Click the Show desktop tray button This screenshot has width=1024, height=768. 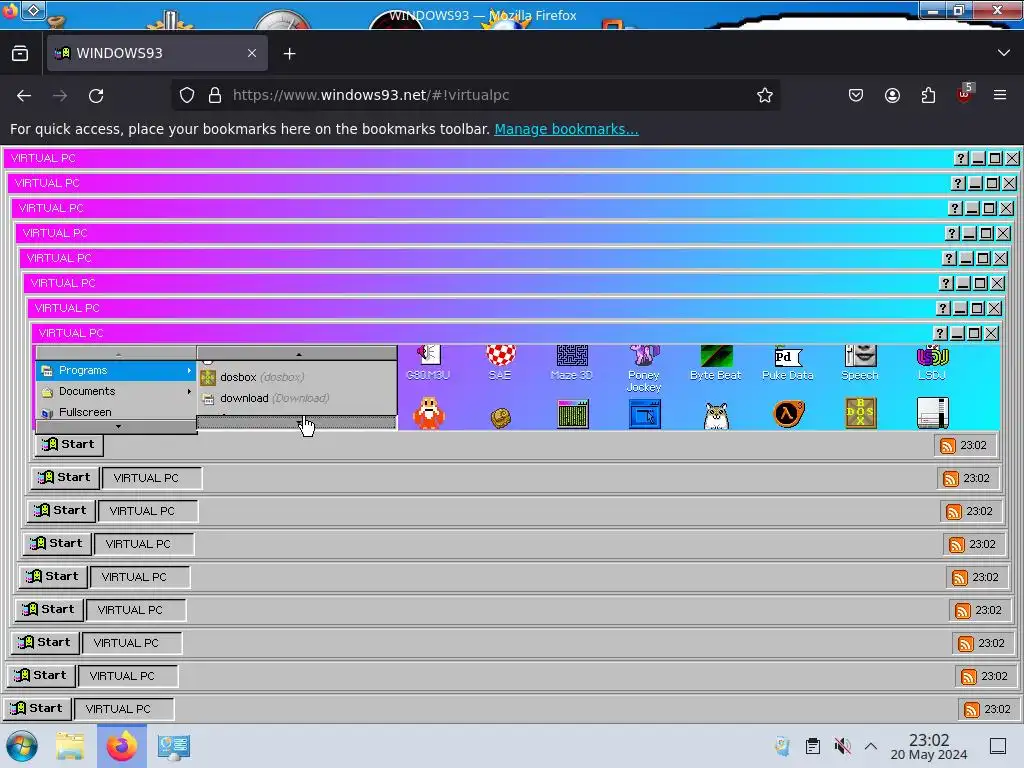(998, 746)
